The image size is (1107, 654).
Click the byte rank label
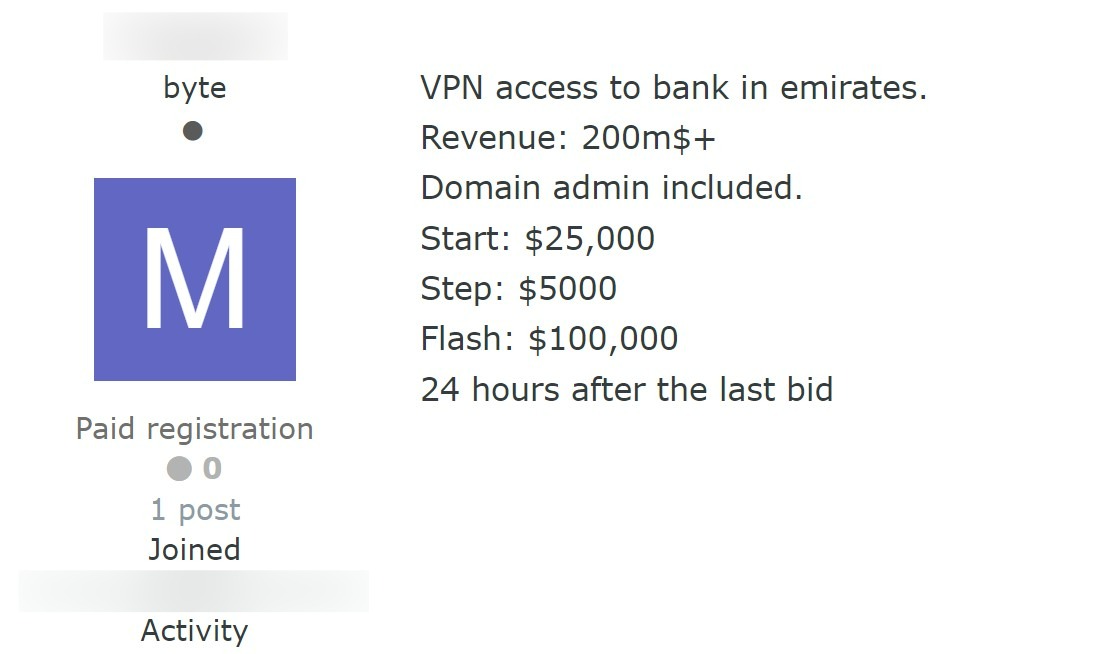(x=195, y=88)
